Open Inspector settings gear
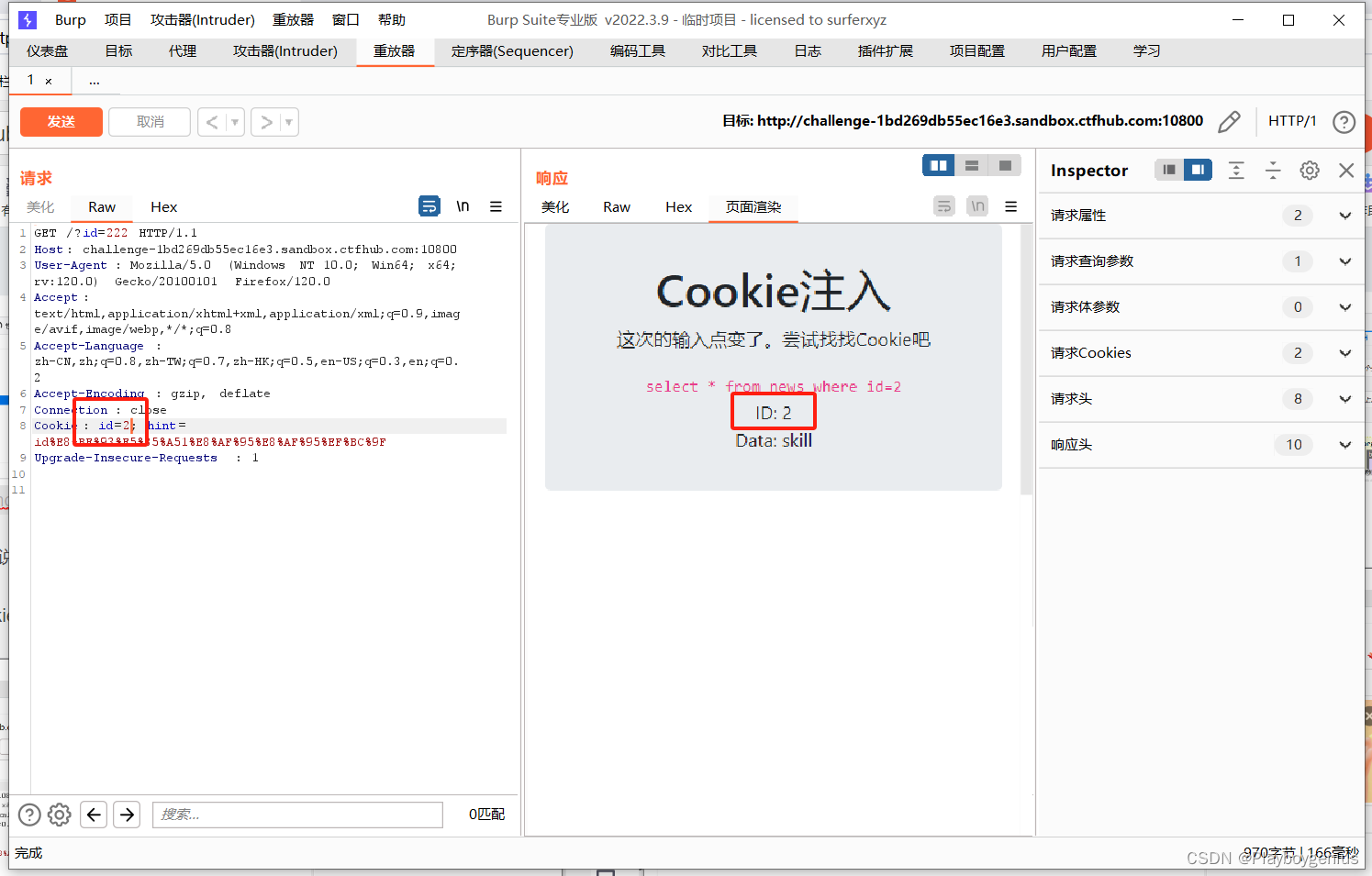This screenshot has width=1372, height=876. coord(1310,170)
